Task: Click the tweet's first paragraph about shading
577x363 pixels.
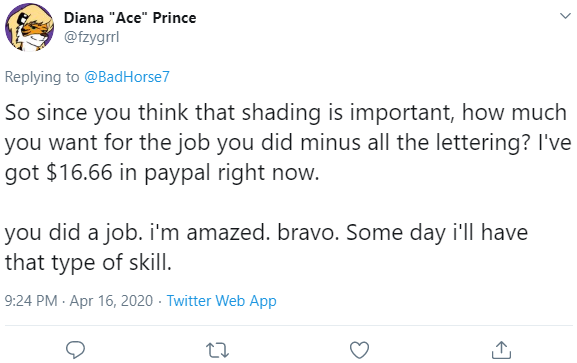Action: click(x=288, y=142)
